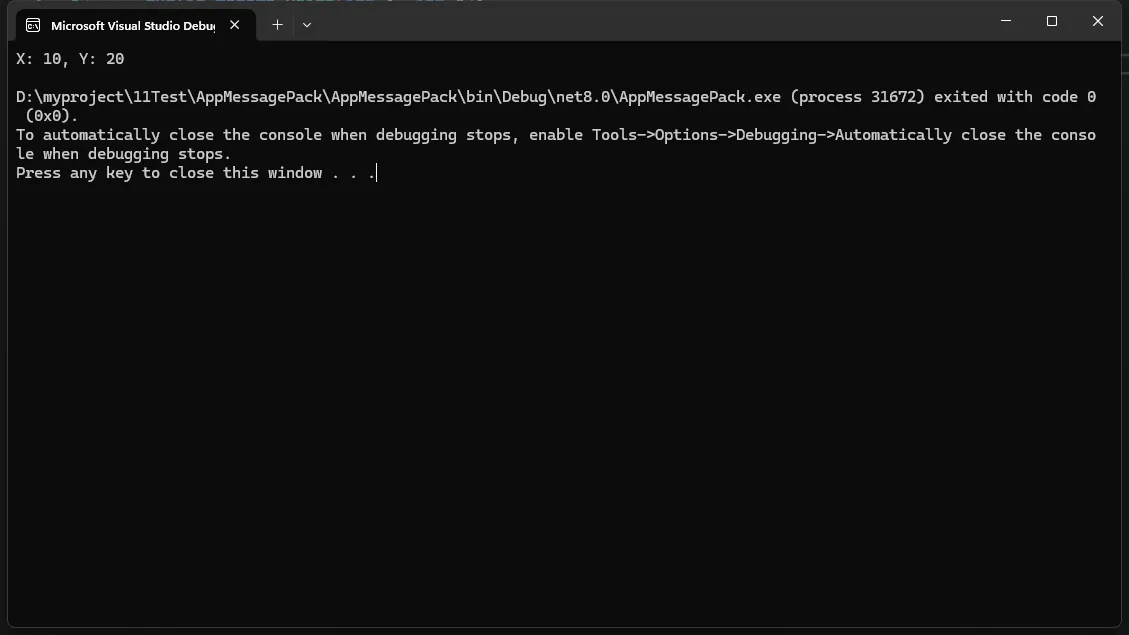Click the D:\myproject path text
Screen dimensions: 1129x635
pyautogui.click(x=70, y=97)
